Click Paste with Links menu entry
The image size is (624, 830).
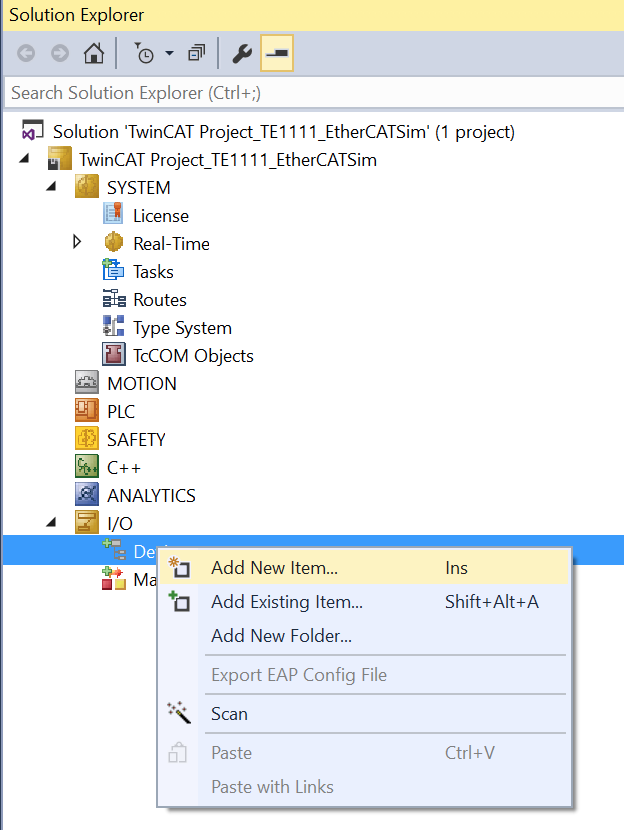(364, 787)
